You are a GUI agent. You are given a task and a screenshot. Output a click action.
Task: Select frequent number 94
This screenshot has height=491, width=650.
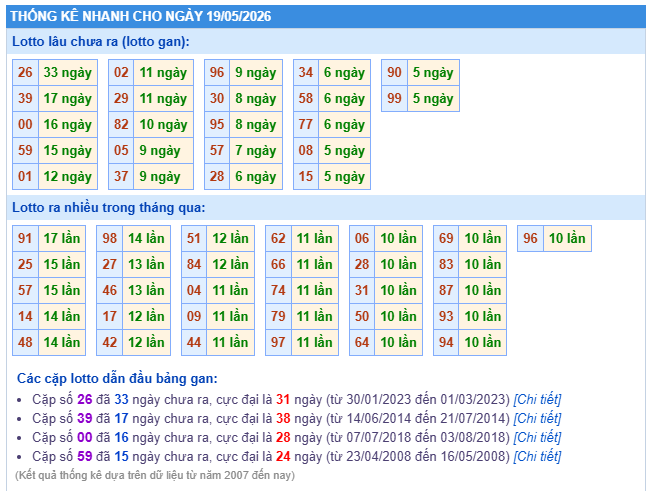coord(446,343)
